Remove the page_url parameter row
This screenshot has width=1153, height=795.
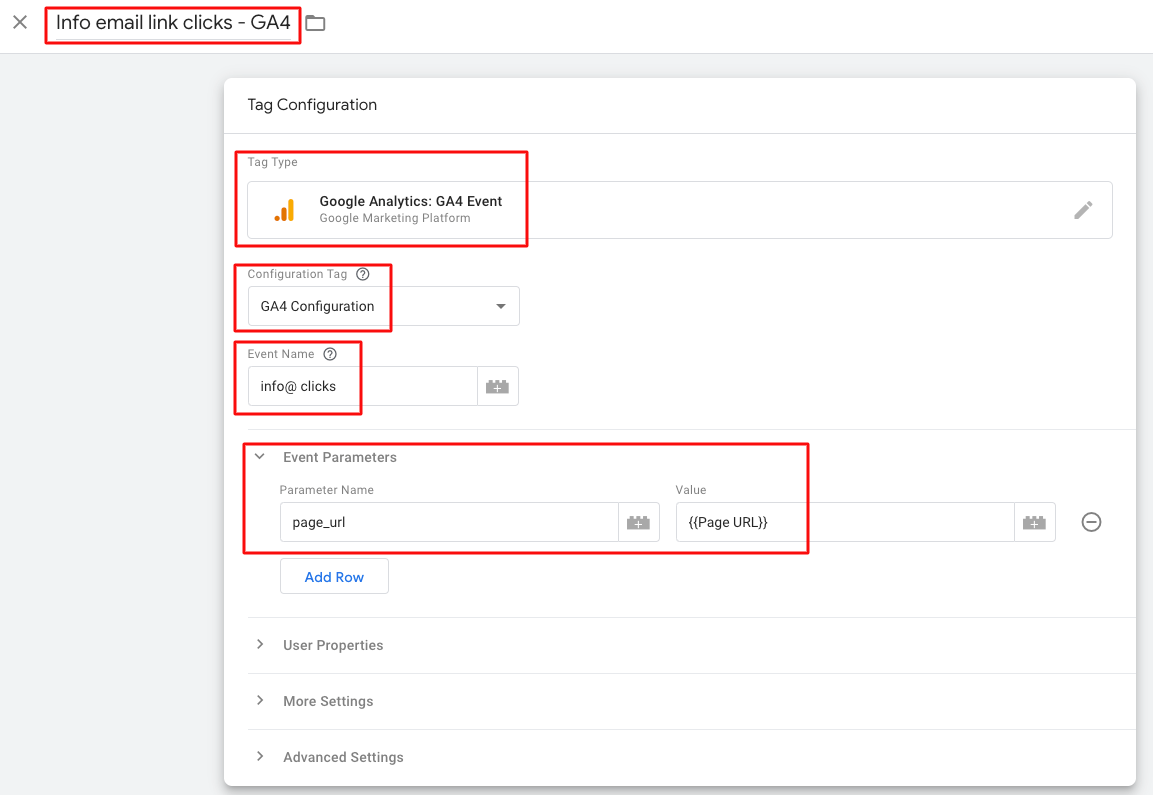pos(1091,522)
